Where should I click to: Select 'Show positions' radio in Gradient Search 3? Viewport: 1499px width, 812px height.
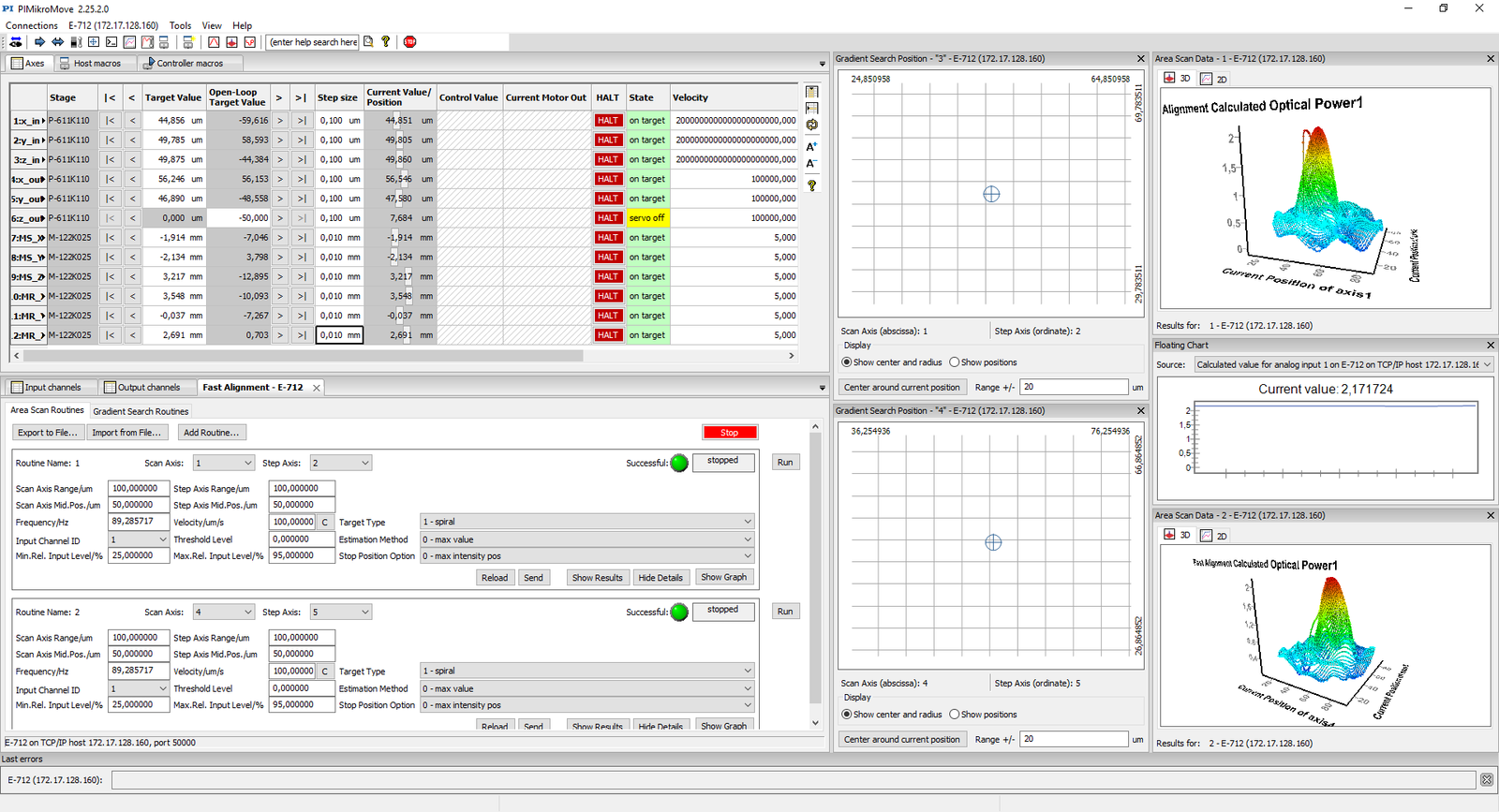coord(955,362)
